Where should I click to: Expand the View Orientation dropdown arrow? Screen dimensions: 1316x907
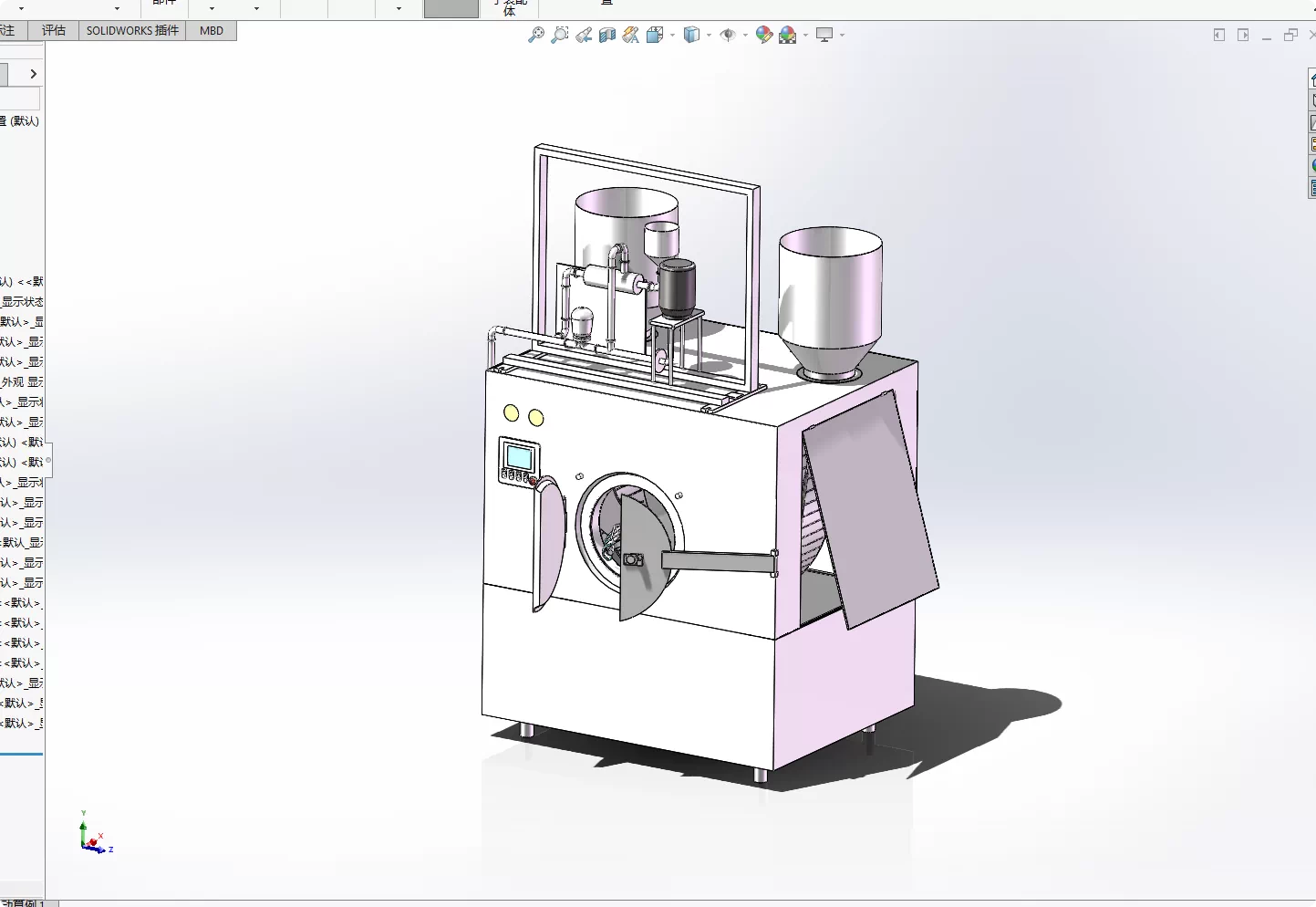[x=673, y=36]
